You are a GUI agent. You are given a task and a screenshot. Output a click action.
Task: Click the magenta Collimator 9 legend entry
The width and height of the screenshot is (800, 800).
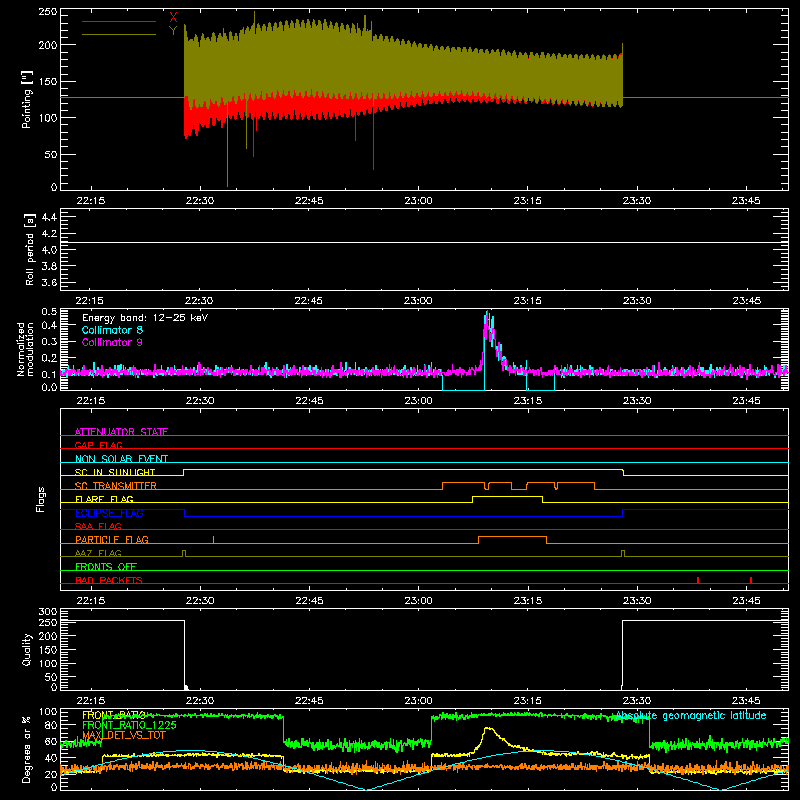click(112, 342)
